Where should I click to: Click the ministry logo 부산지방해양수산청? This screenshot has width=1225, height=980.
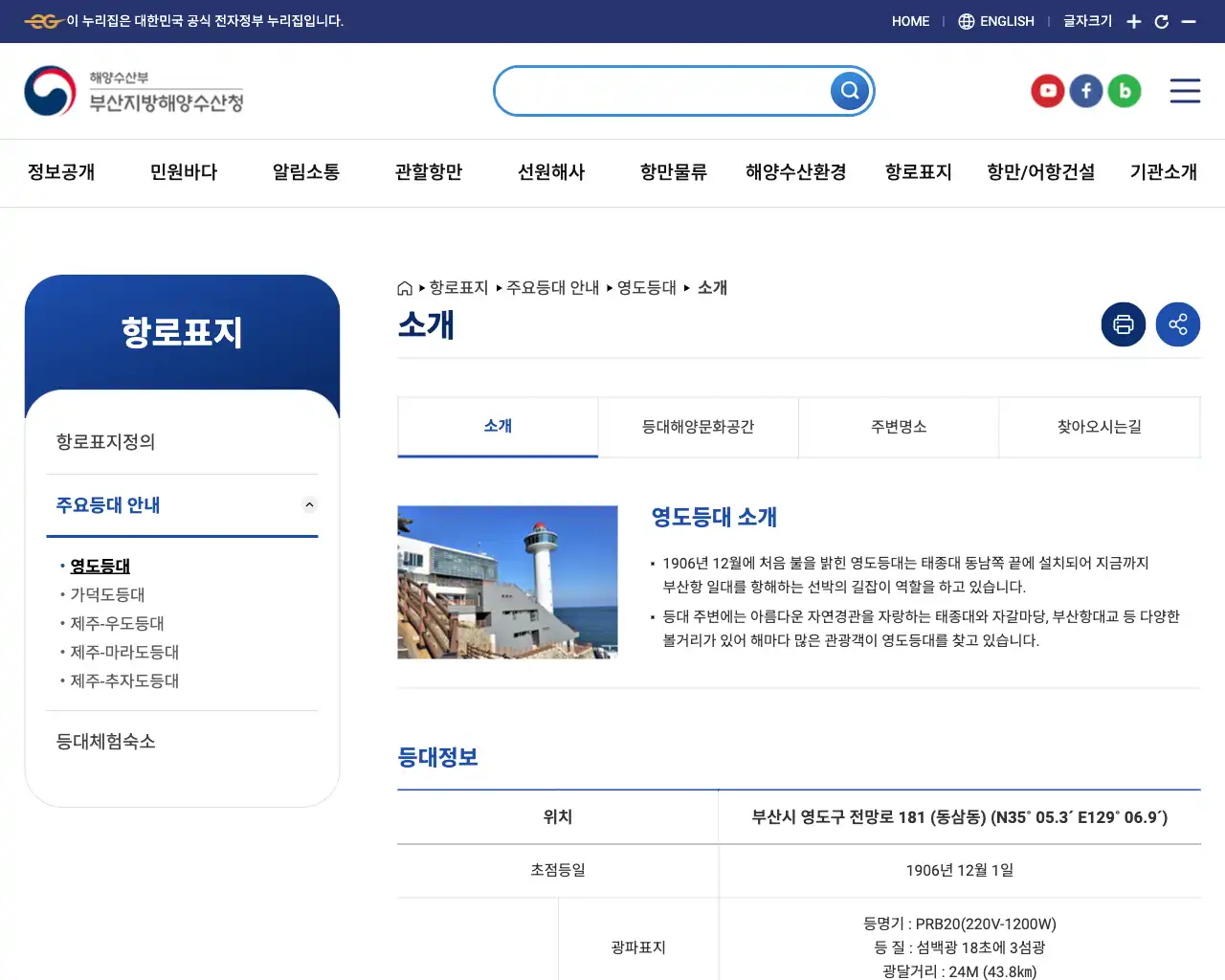(x=134, y=91)
